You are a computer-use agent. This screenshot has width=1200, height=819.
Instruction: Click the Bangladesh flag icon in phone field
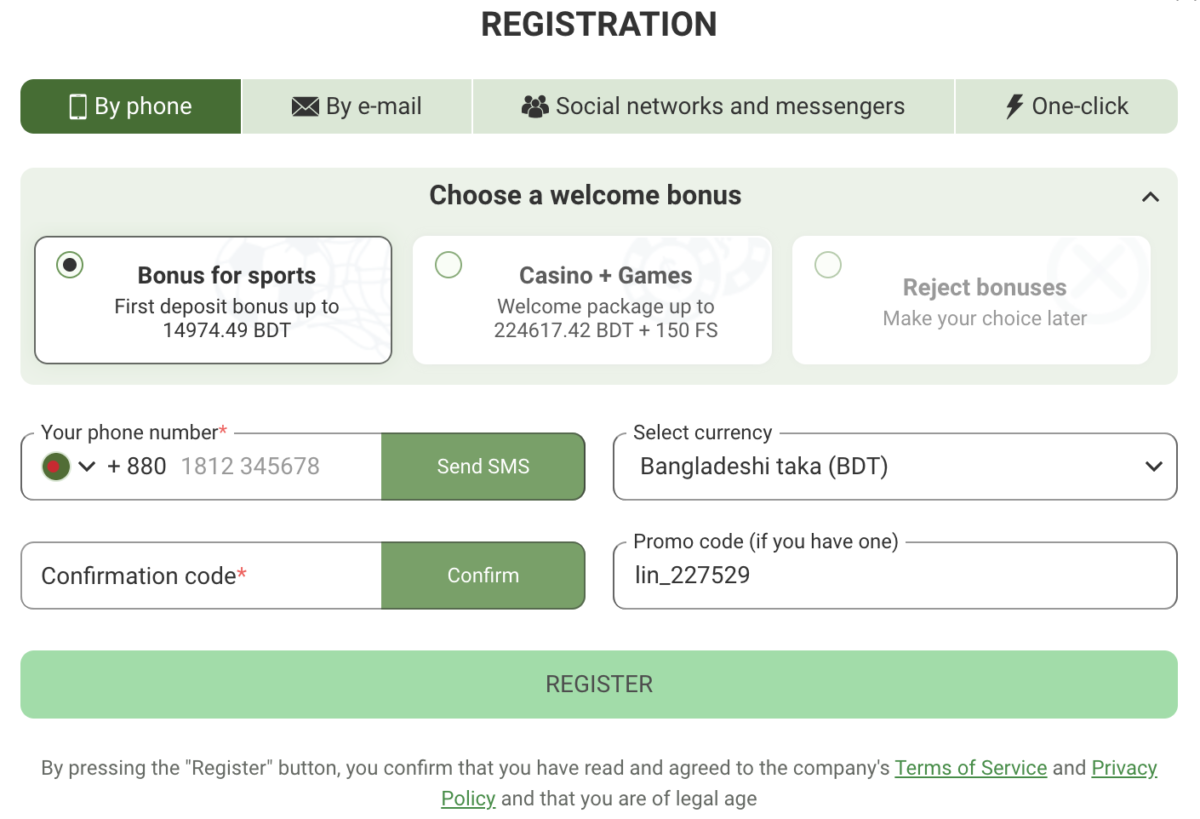click(x=57, y=466)
